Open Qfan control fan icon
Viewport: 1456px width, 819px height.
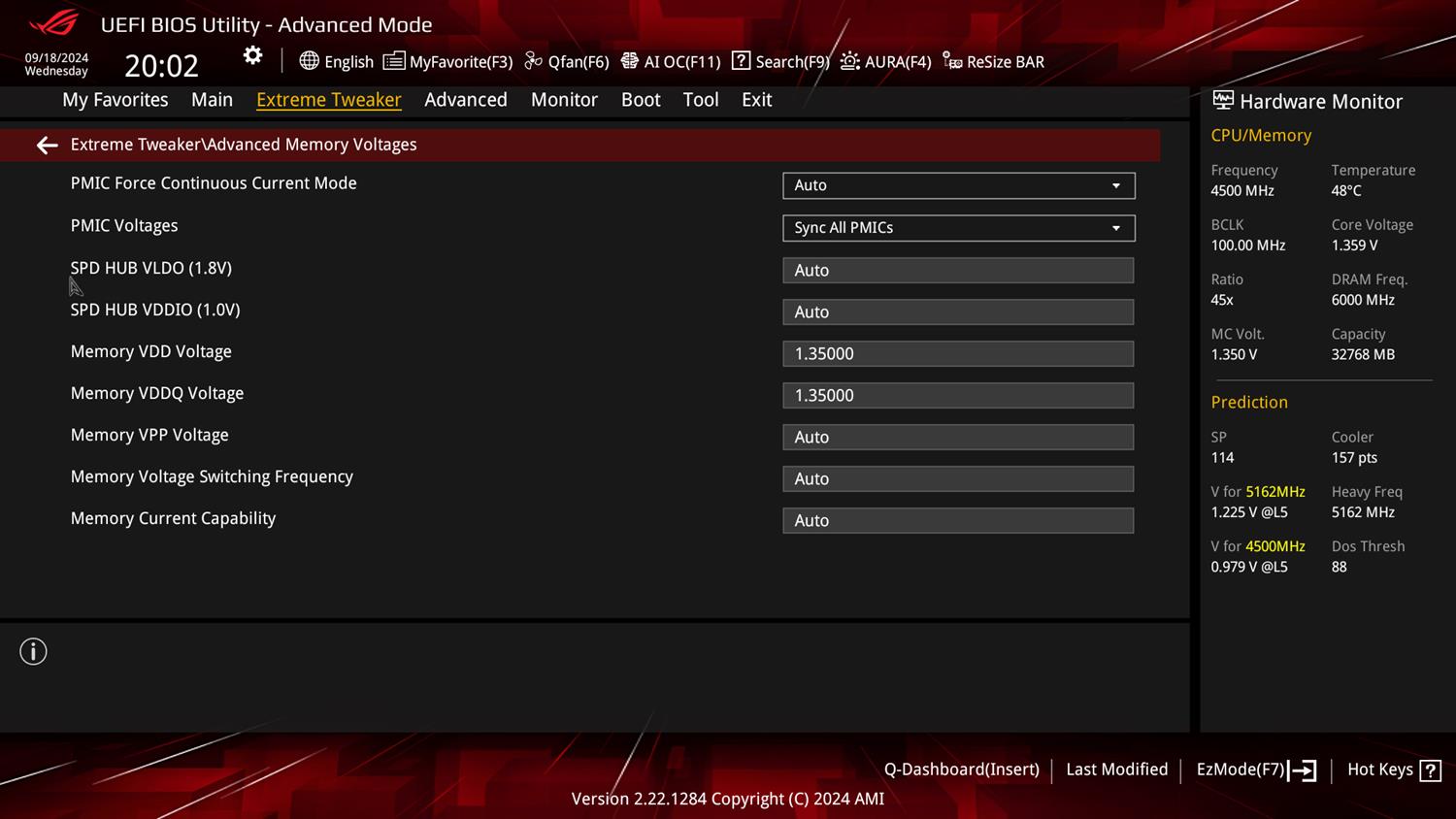click(533, 61)
